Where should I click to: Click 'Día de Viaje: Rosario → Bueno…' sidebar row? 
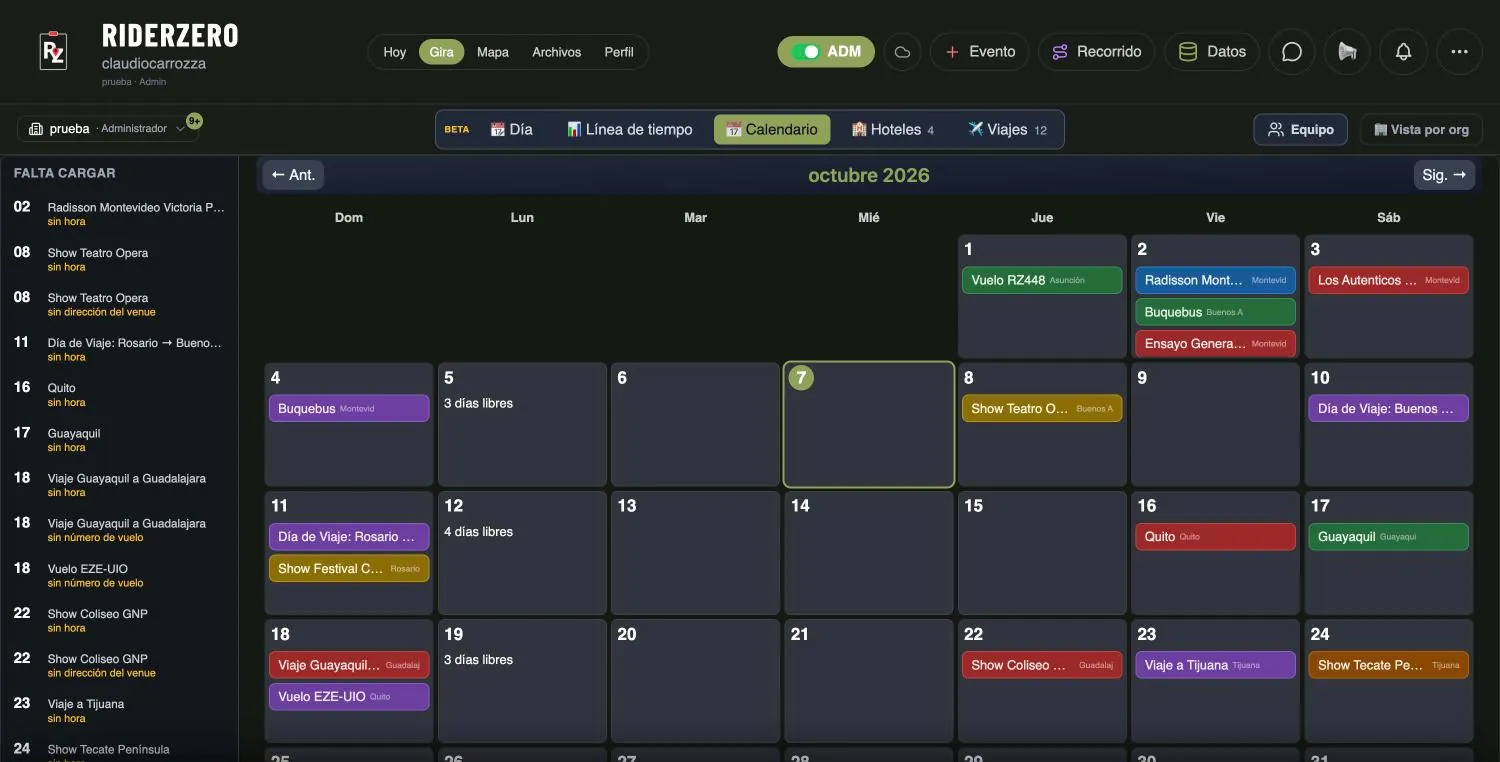point(119,350)
